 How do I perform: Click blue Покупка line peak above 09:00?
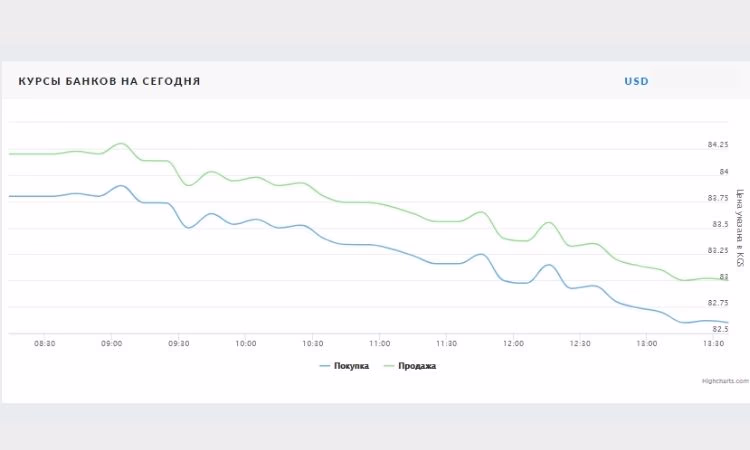[x=121, y=186]
